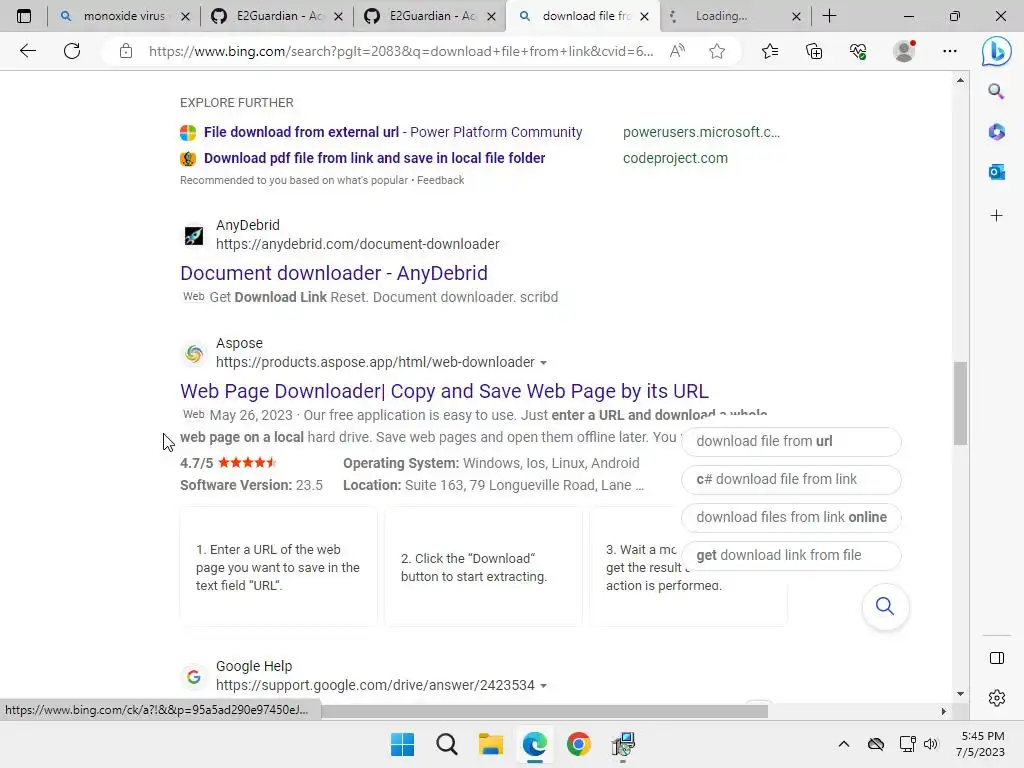This screenshot has width=1024, height=768.
Task: Activate the Read aloud icon
Action: pyautogui.click(x=677, y=51)
